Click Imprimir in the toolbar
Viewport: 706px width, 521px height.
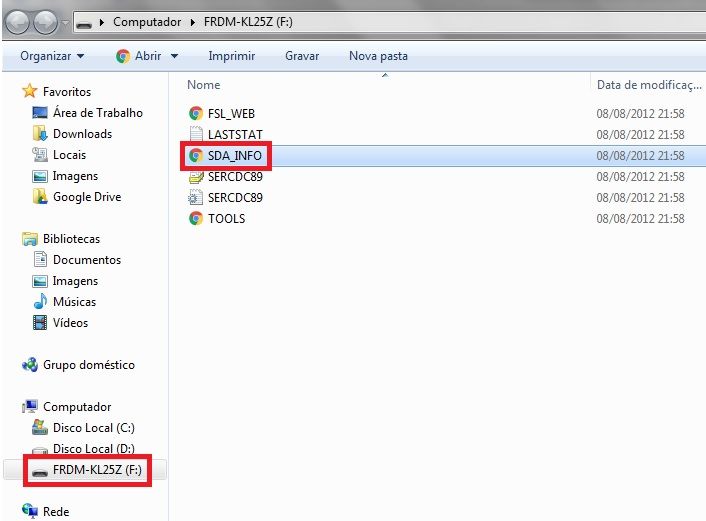(231, 56)
